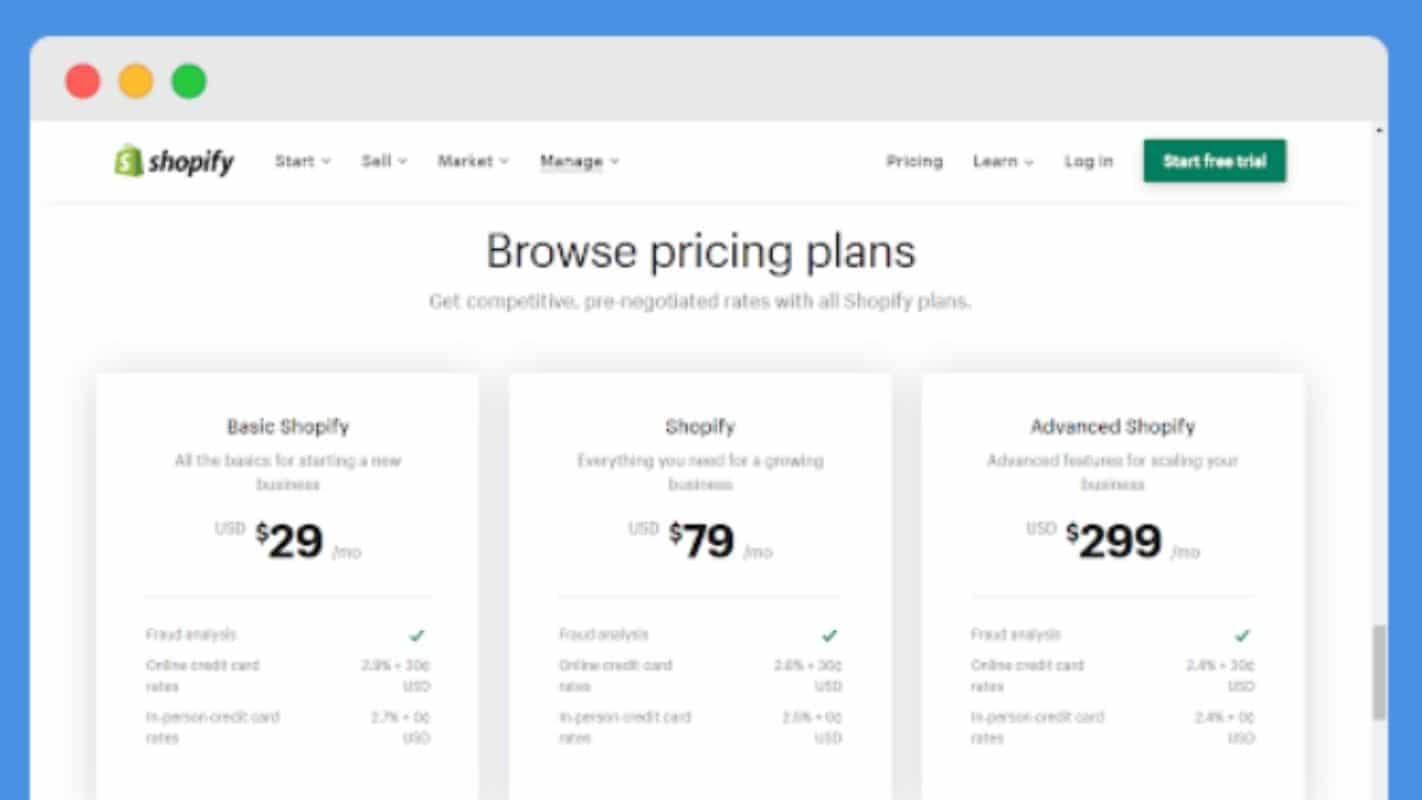Open the Start dropdown menu
This screenshot has width=1422, height=800.
point(302,161)
